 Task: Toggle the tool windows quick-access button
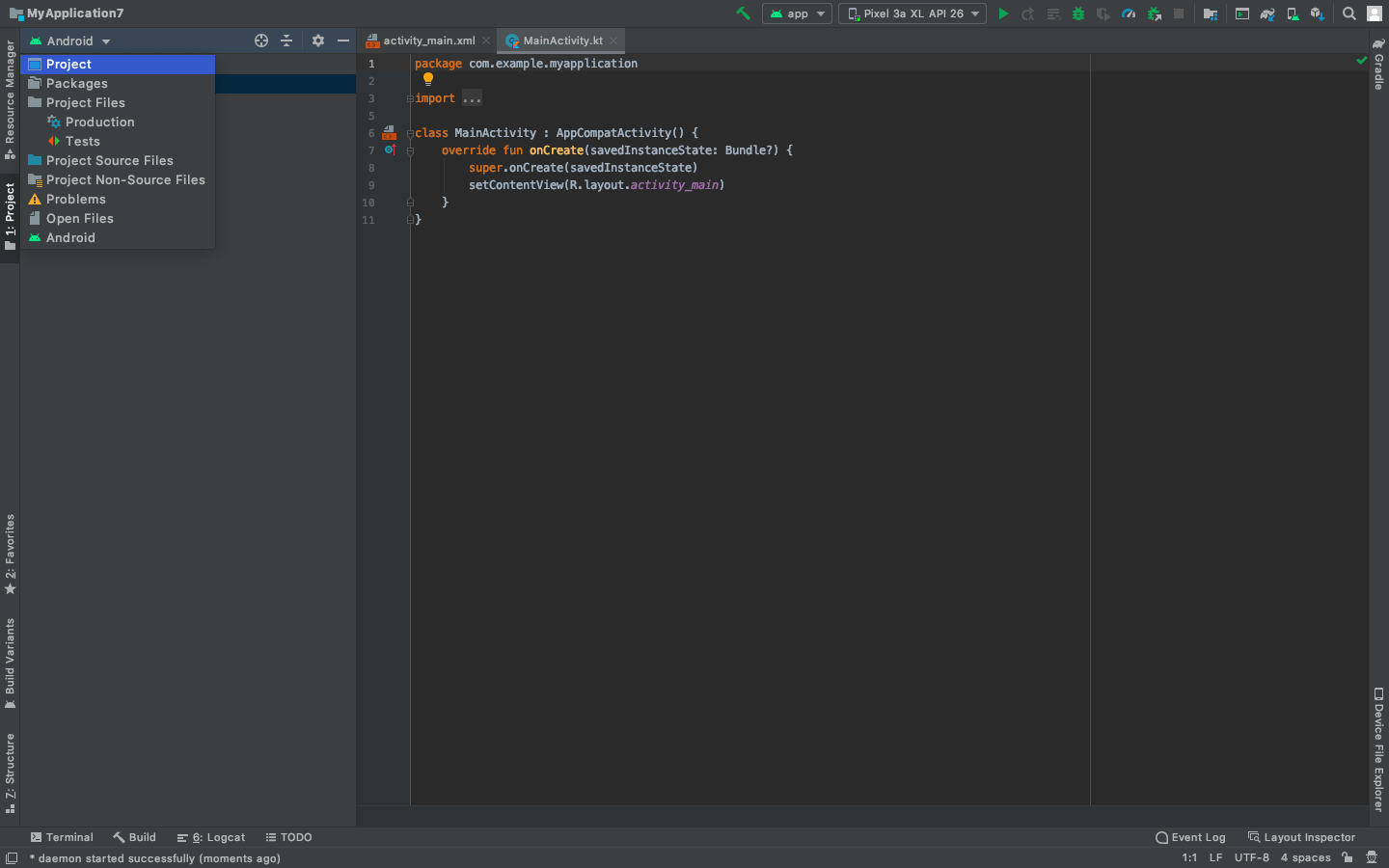click(12, 857)
